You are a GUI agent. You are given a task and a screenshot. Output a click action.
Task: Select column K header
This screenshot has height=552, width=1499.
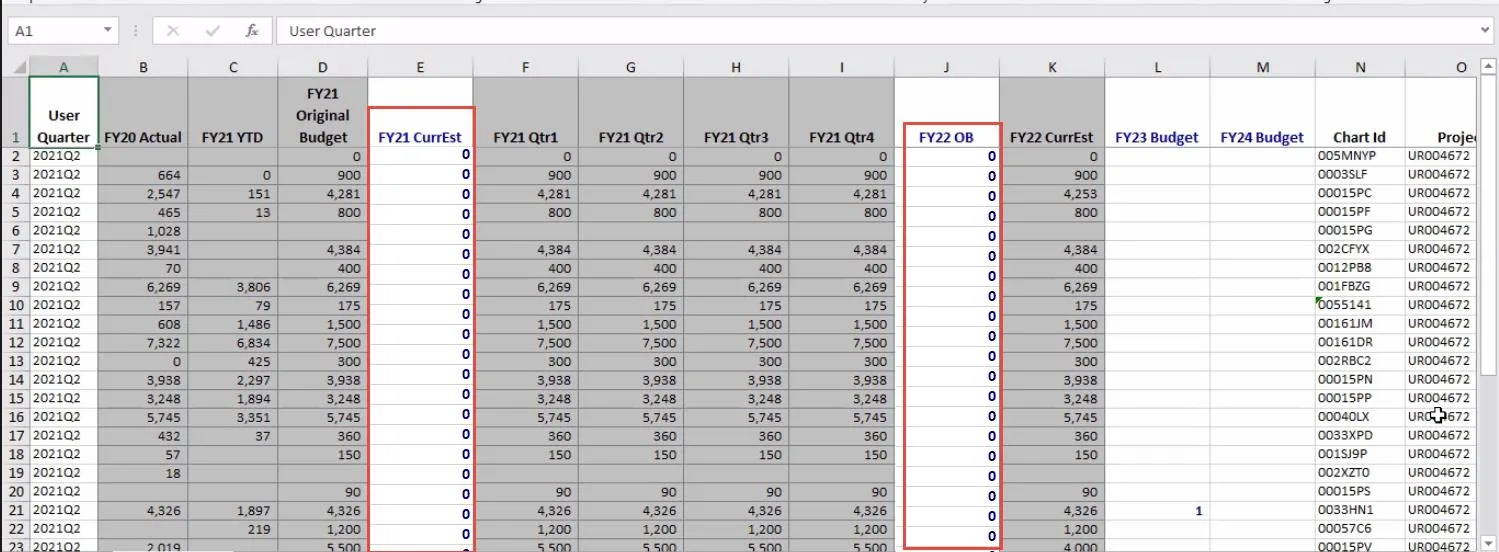tap(1052, 67)
